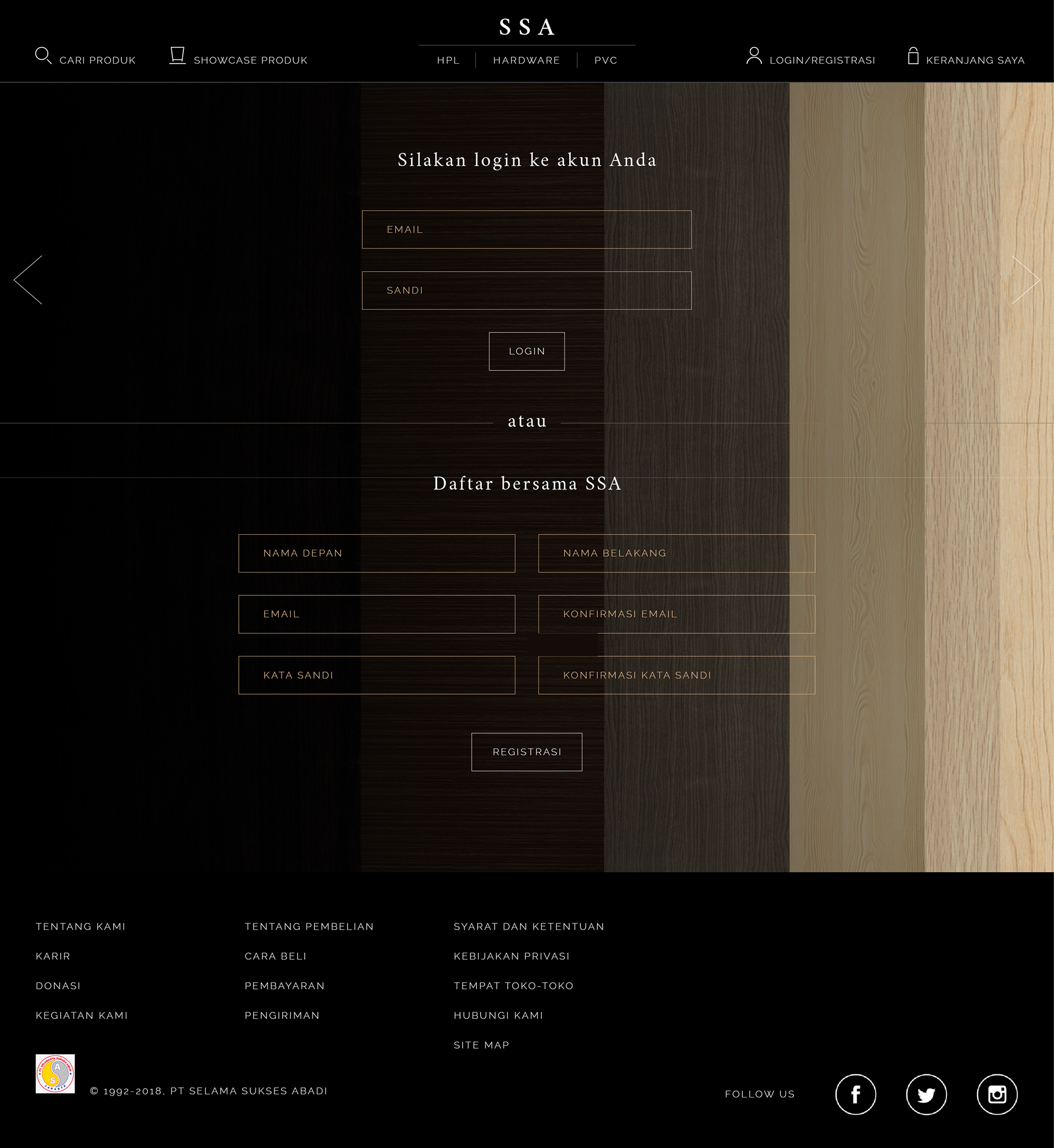Viewport: 1054px width, 1148px height.
Task: Open Kebijakan Privasi link
Action: [x=512, y=956]
